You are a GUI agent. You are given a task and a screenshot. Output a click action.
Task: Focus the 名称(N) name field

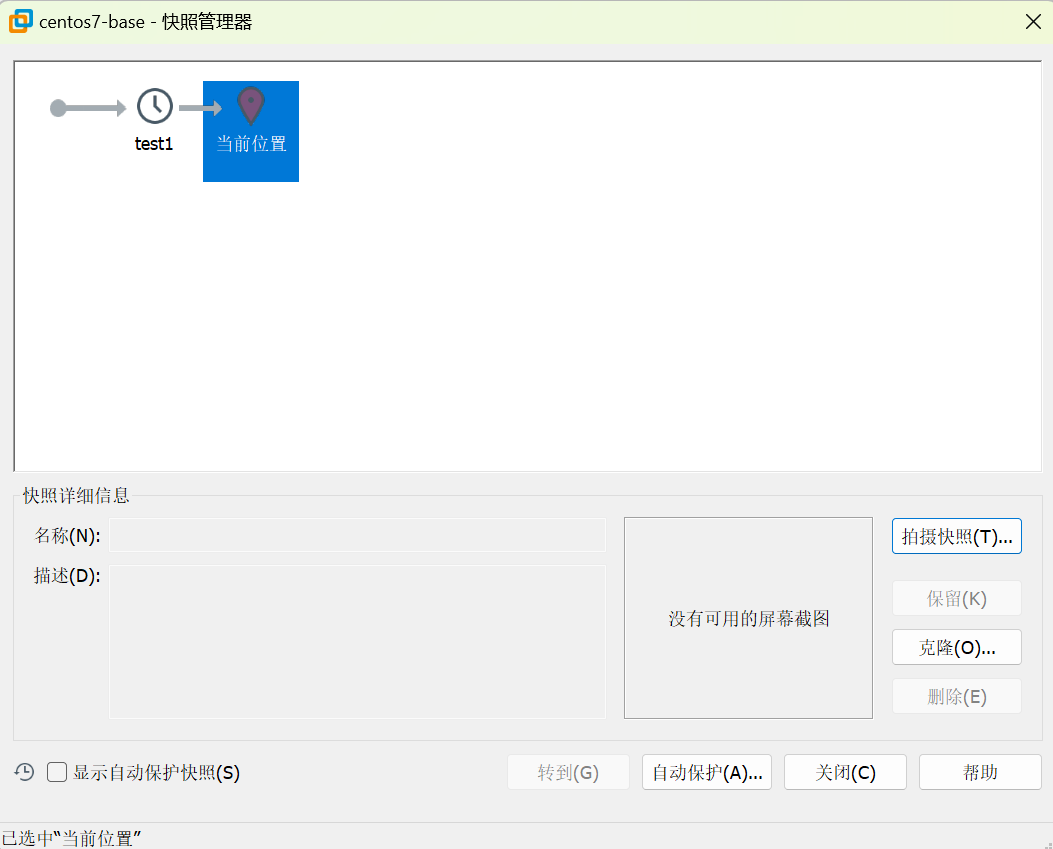click(357, 535)
